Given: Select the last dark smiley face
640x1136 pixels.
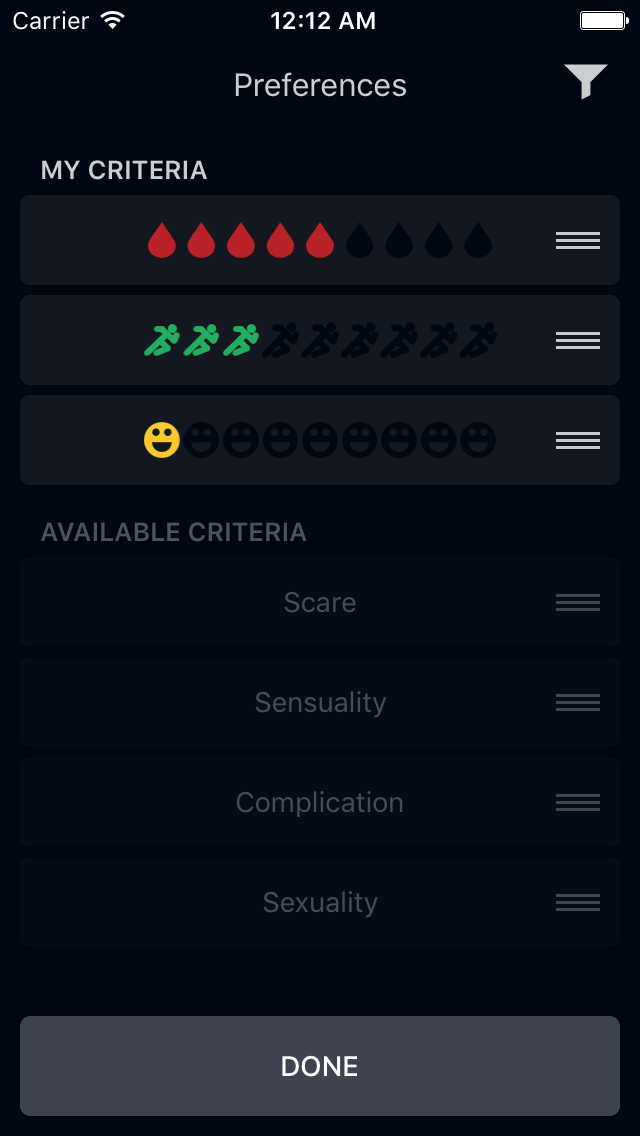Looking at the screenshot, I should (x=478, y=441).
